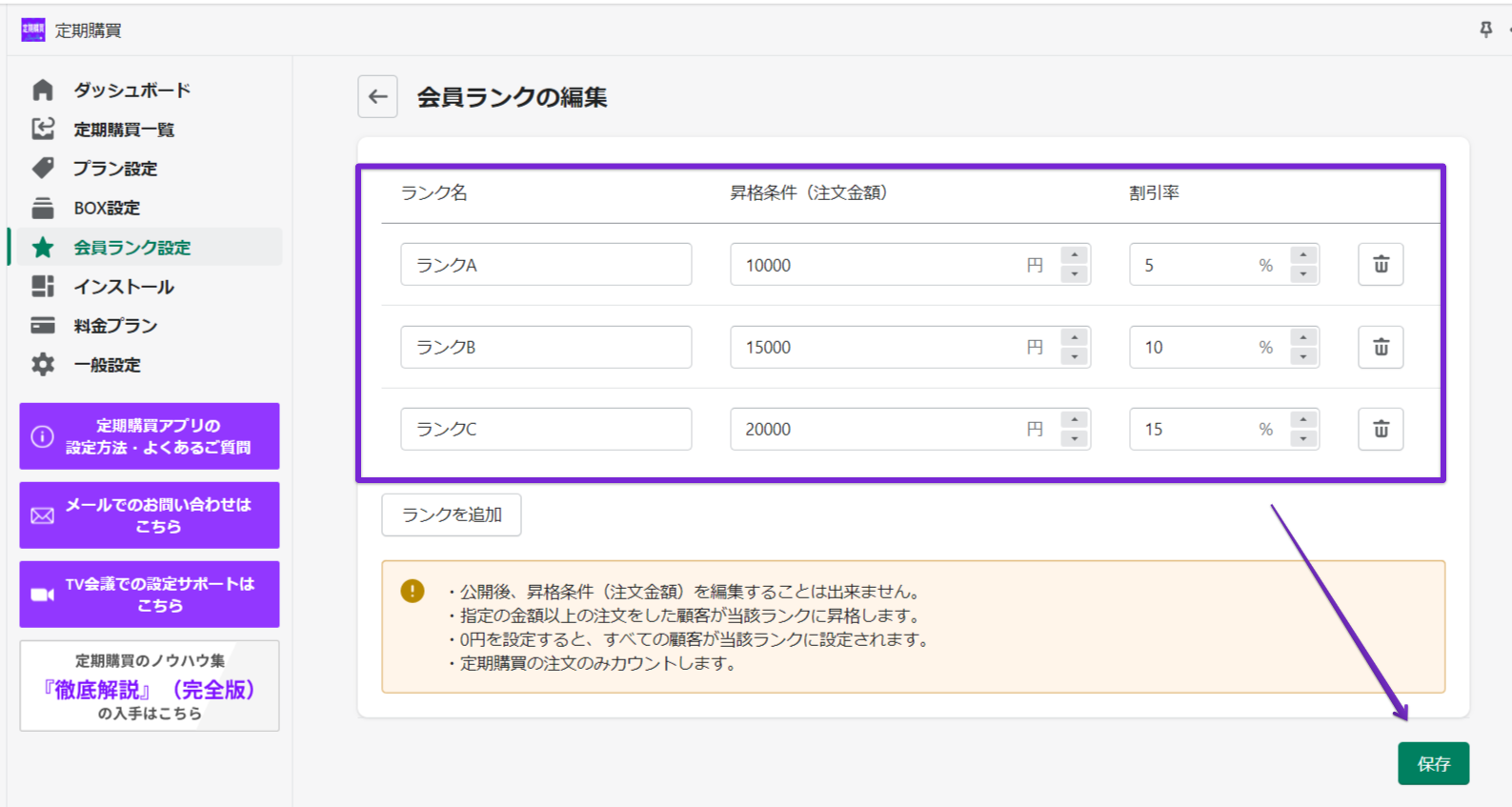Increase ランクC discount rate with up arrow

point(1302,419)
